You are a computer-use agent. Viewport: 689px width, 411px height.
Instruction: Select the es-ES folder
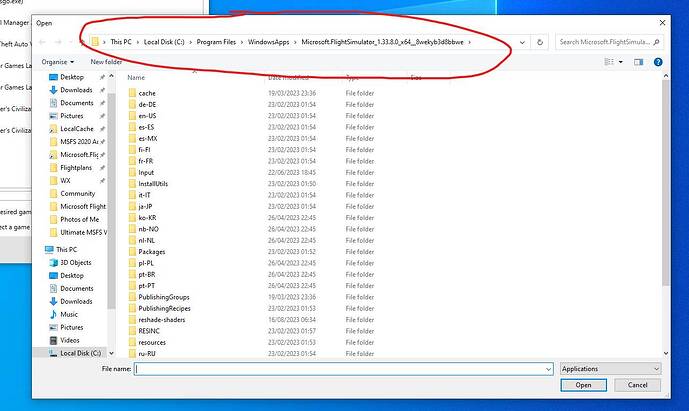coord(146,127)
